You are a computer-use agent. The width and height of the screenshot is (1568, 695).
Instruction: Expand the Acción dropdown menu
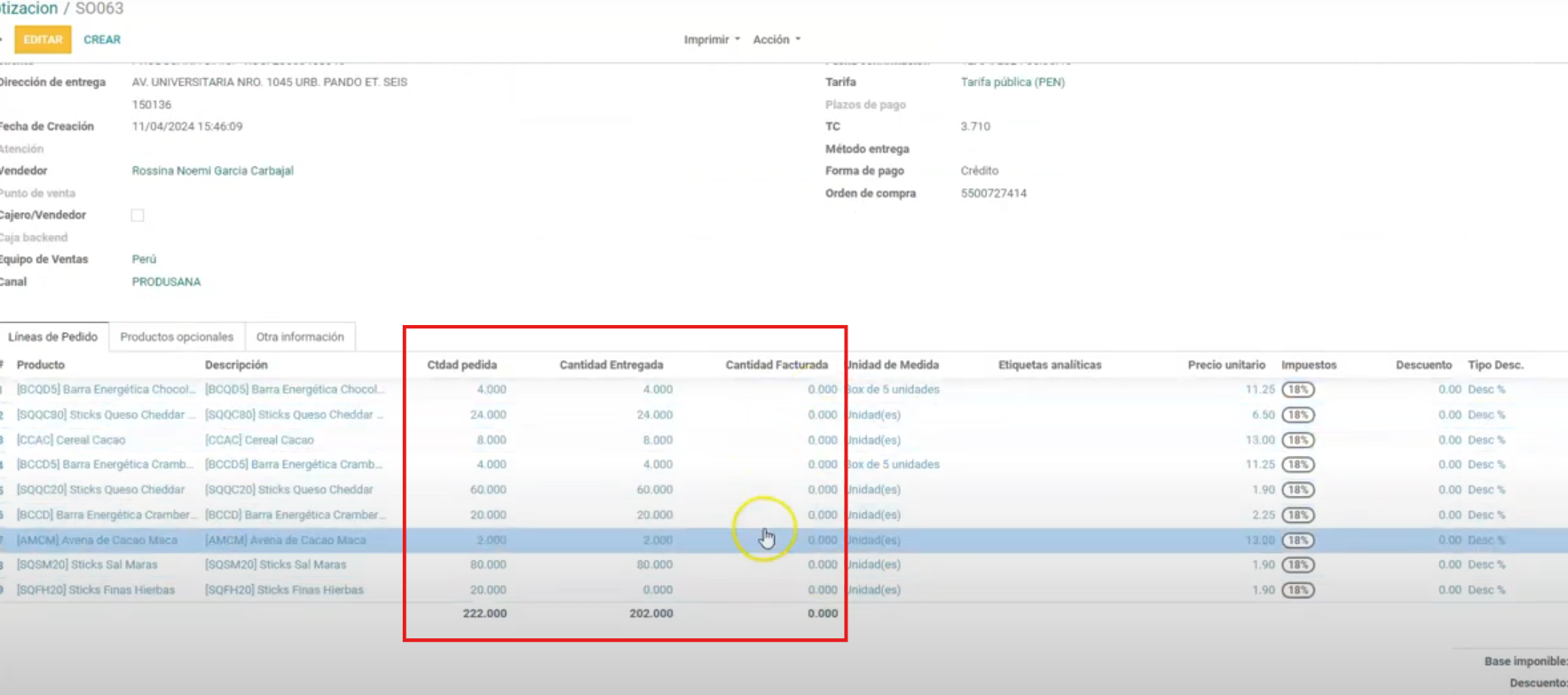(776, 40)
